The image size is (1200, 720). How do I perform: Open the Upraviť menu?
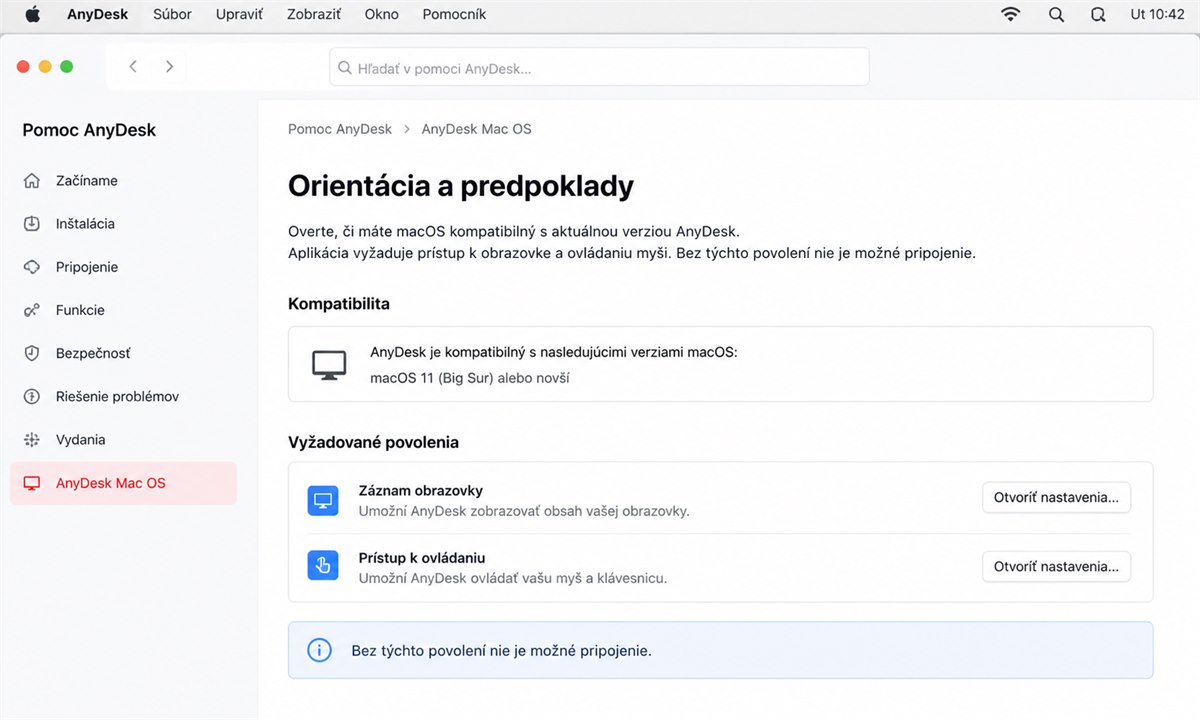(239, 14)
